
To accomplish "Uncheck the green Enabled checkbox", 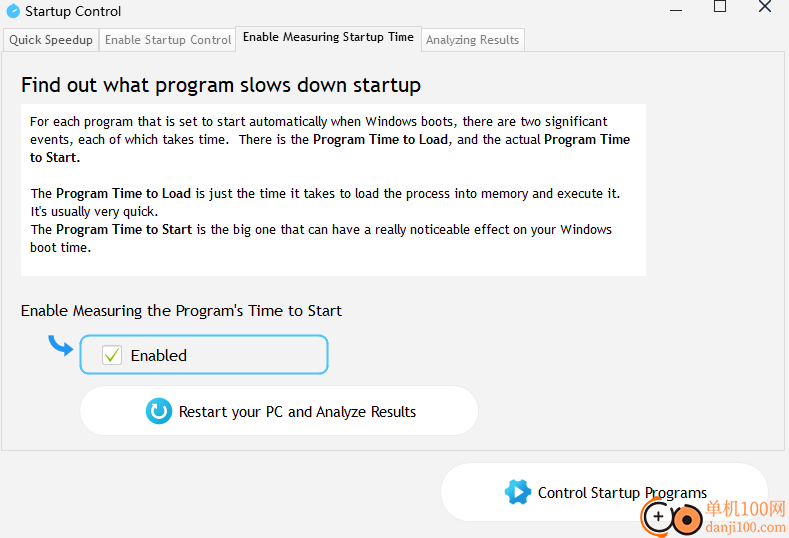I will (112, 355).
